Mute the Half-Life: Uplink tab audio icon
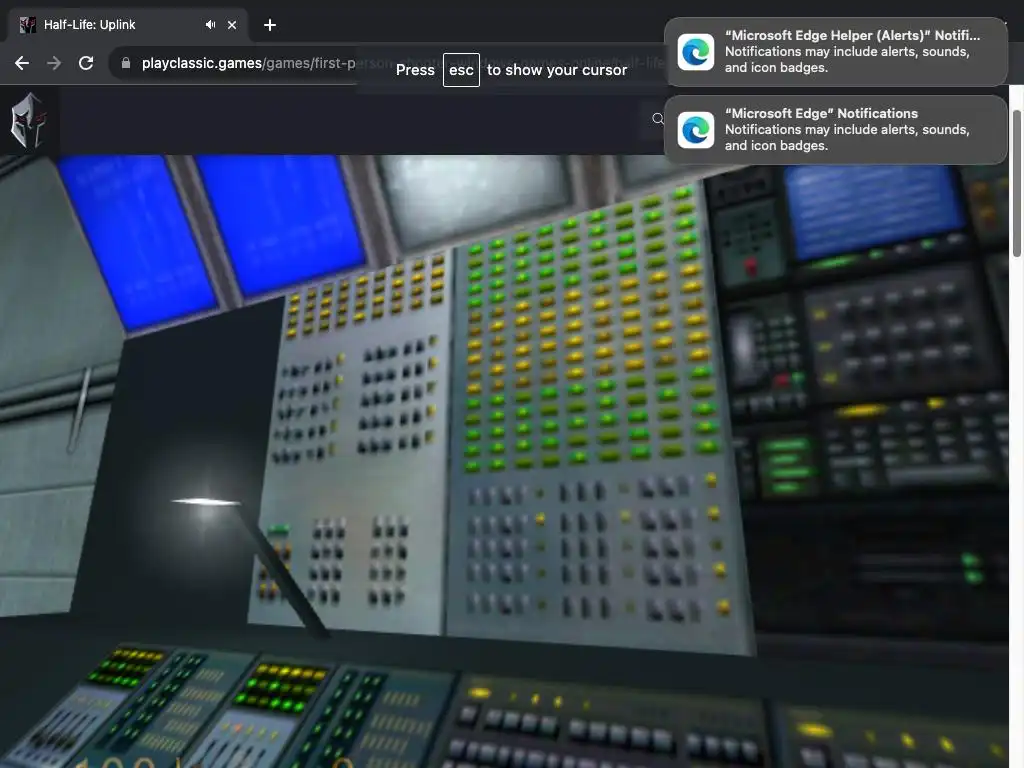The width and height of the screenshot is (1024, 768). [210, 25]
